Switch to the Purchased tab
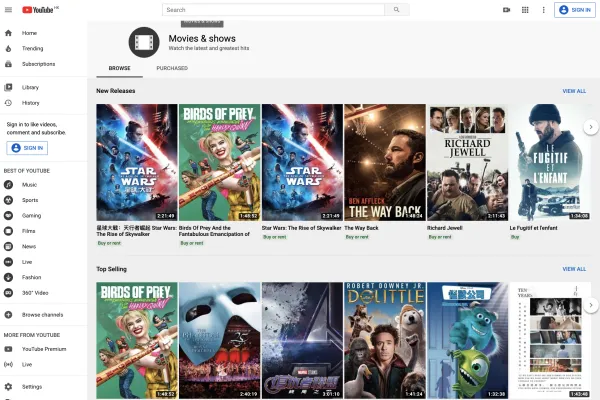 tap(172, 68)
